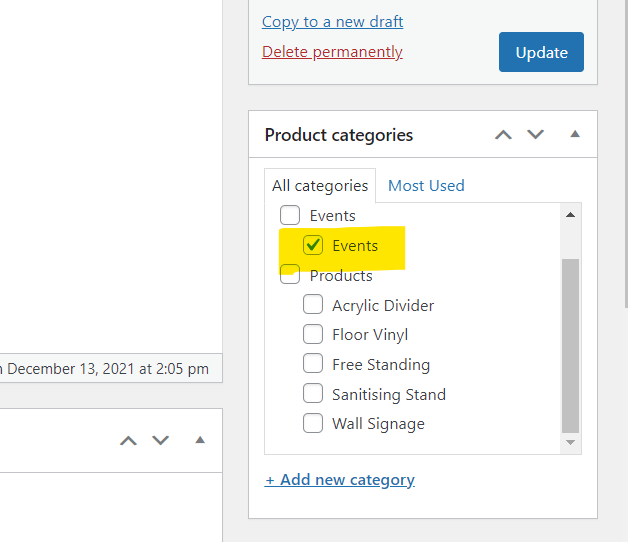This screenshot has width=628, height=542.
Task: Check the Products category checkbox
Action: coord(290,275)
